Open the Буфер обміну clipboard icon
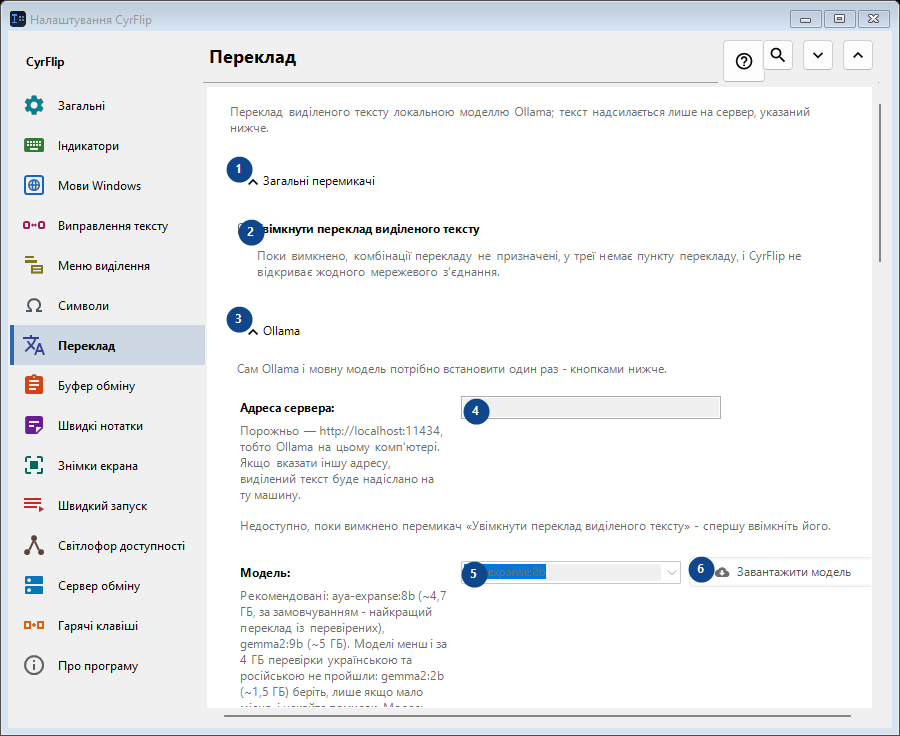900x736 pixels. click(34, 385)
